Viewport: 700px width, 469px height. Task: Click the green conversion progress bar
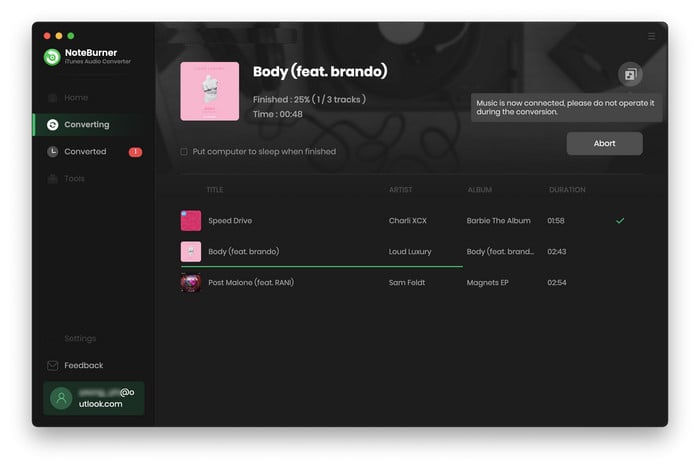click(320, 267)
